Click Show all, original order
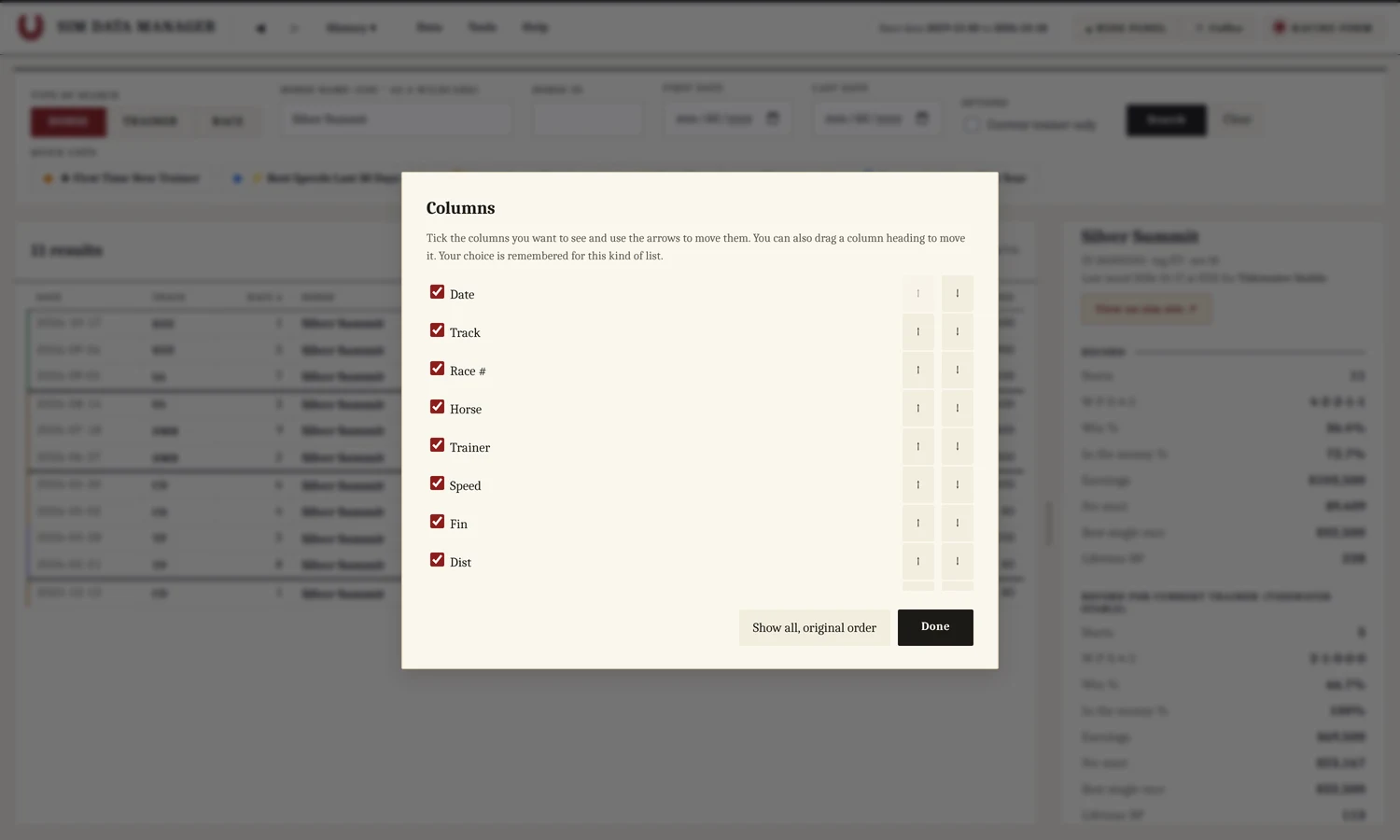The width and height of the screenshot is (1400, 840). (x=815, y=628)
